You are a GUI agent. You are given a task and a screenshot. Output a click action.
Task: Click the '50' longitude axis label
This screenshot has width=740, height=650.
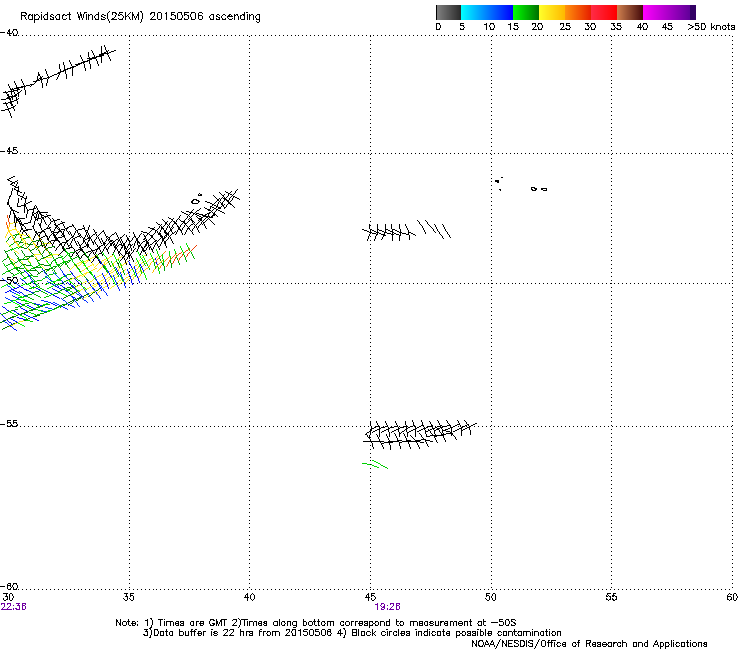(x=491, y=597)
